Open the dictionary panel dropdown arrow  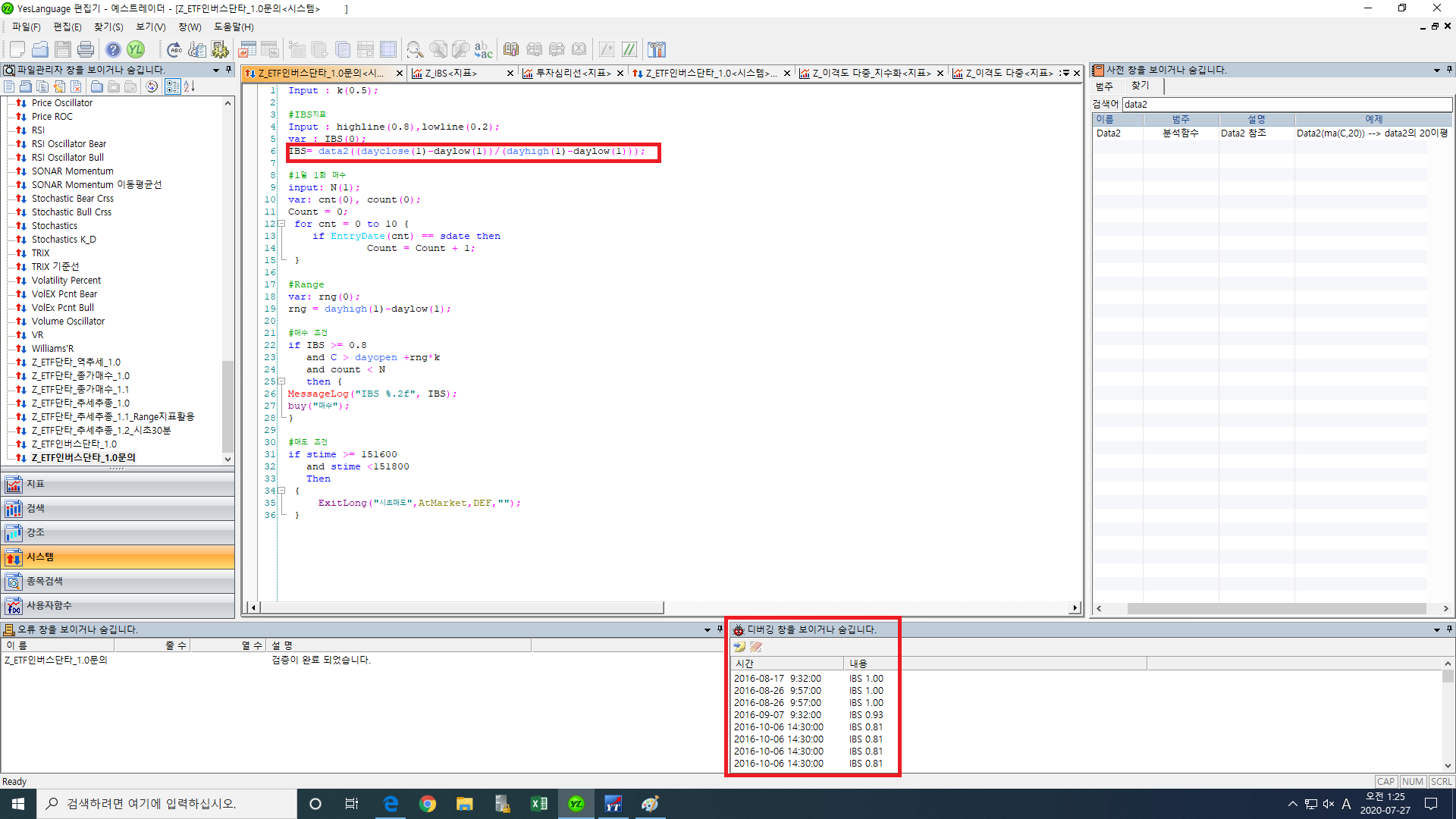pos(1437,70)
